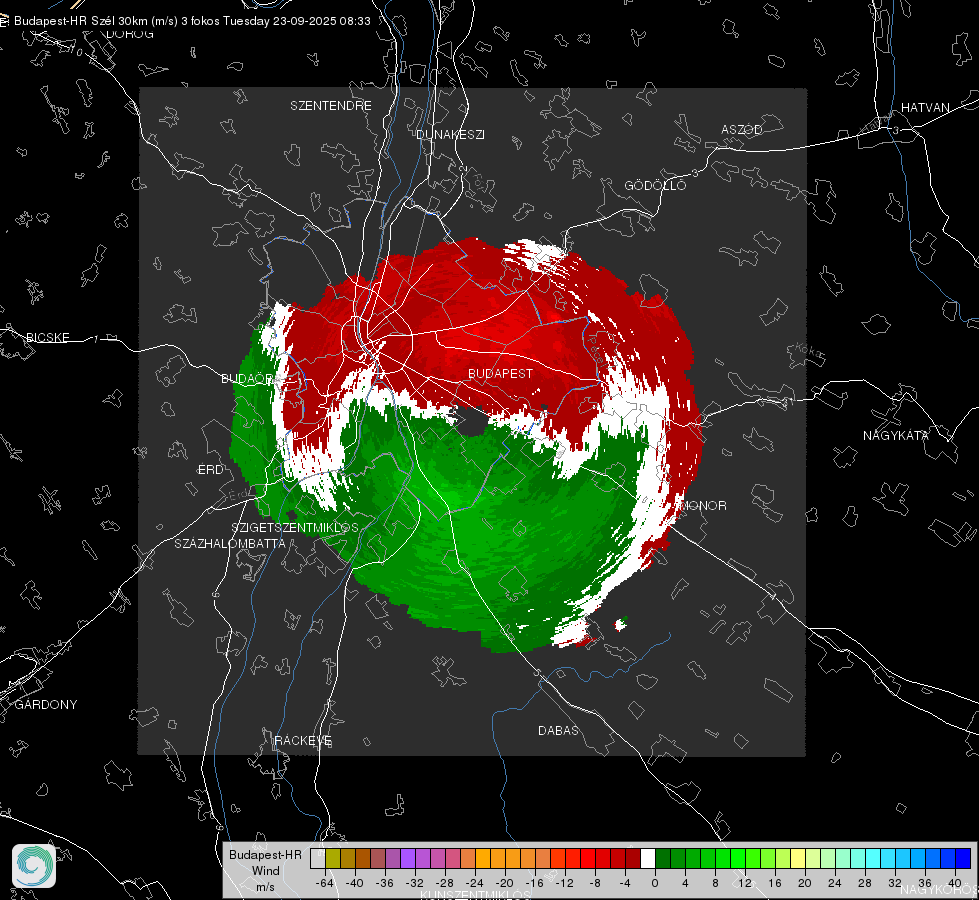This screenshot has height=900, width=979.
Task: Click the -36 value on the legend scale
Action: pos(385,883)
